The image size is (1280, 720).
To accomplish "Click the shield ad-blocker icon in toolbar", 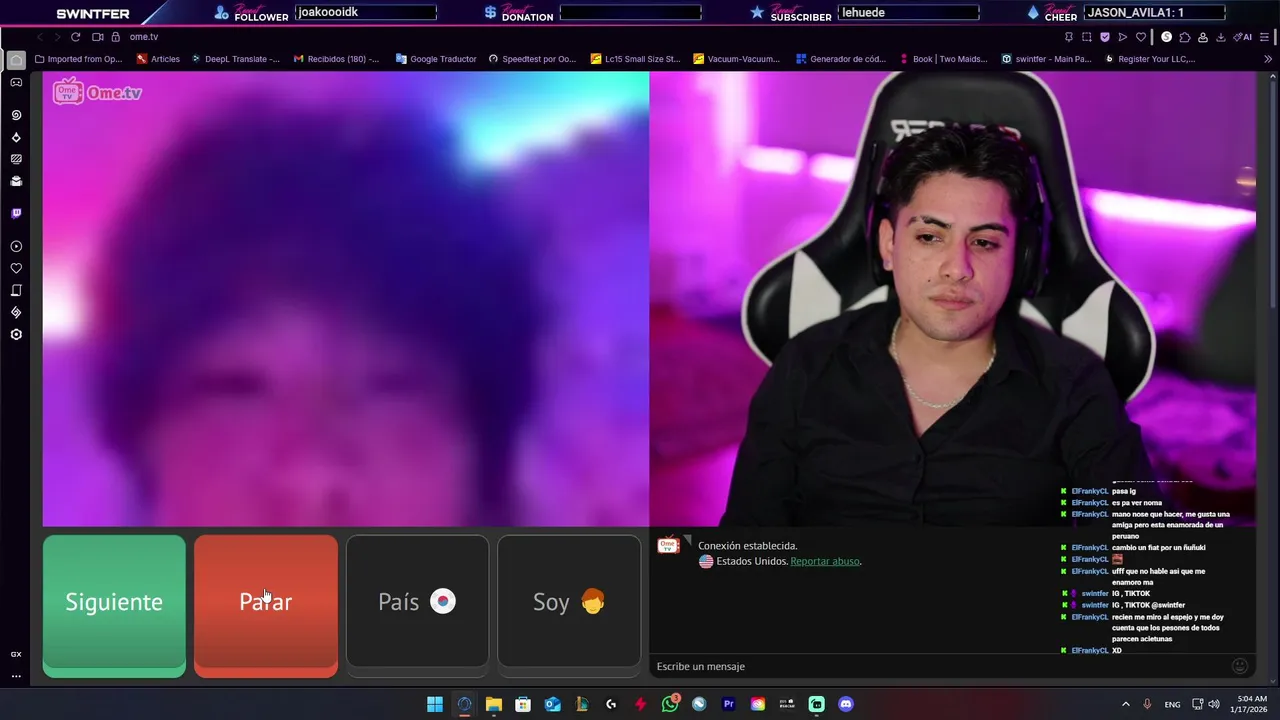I will click(x=1105, y=37).
